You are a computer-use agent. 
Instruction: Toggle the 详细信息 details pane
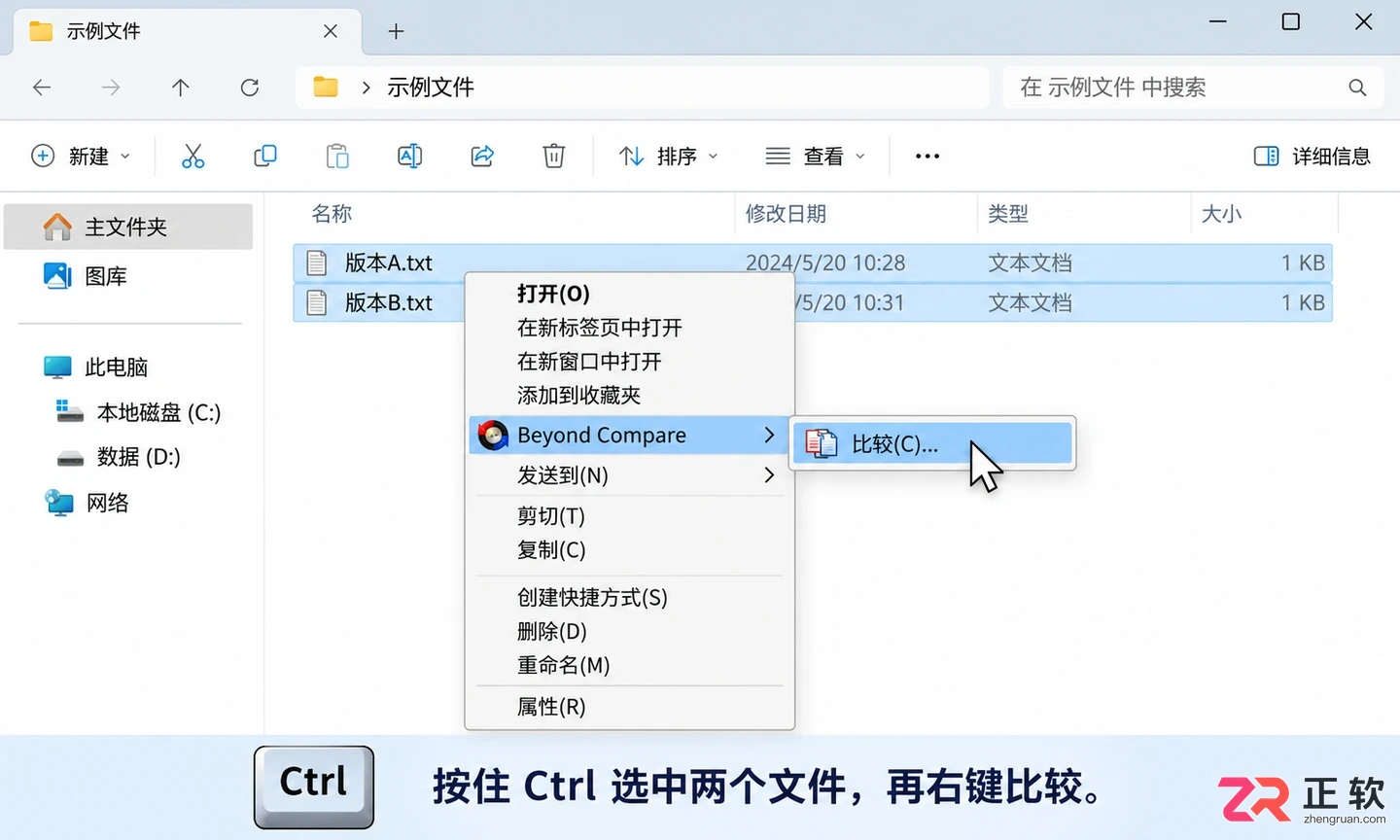1312,157
